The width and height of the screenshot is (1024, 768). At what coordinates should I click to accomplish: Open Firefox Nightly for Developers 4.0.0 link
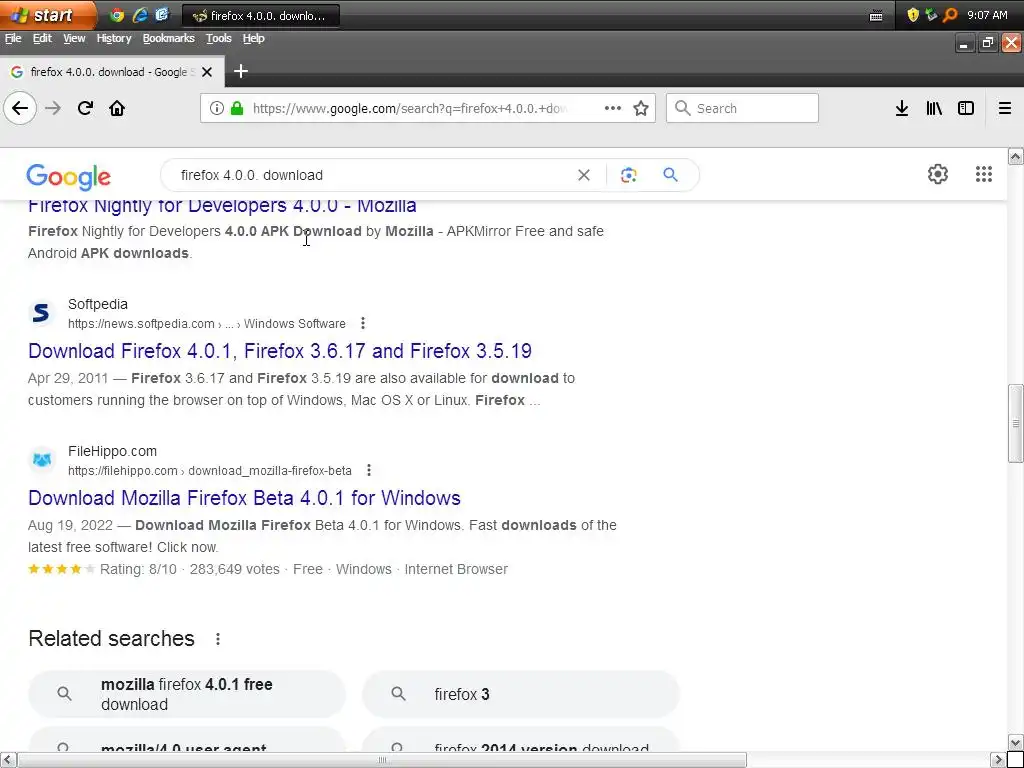(x=222, y=207)
